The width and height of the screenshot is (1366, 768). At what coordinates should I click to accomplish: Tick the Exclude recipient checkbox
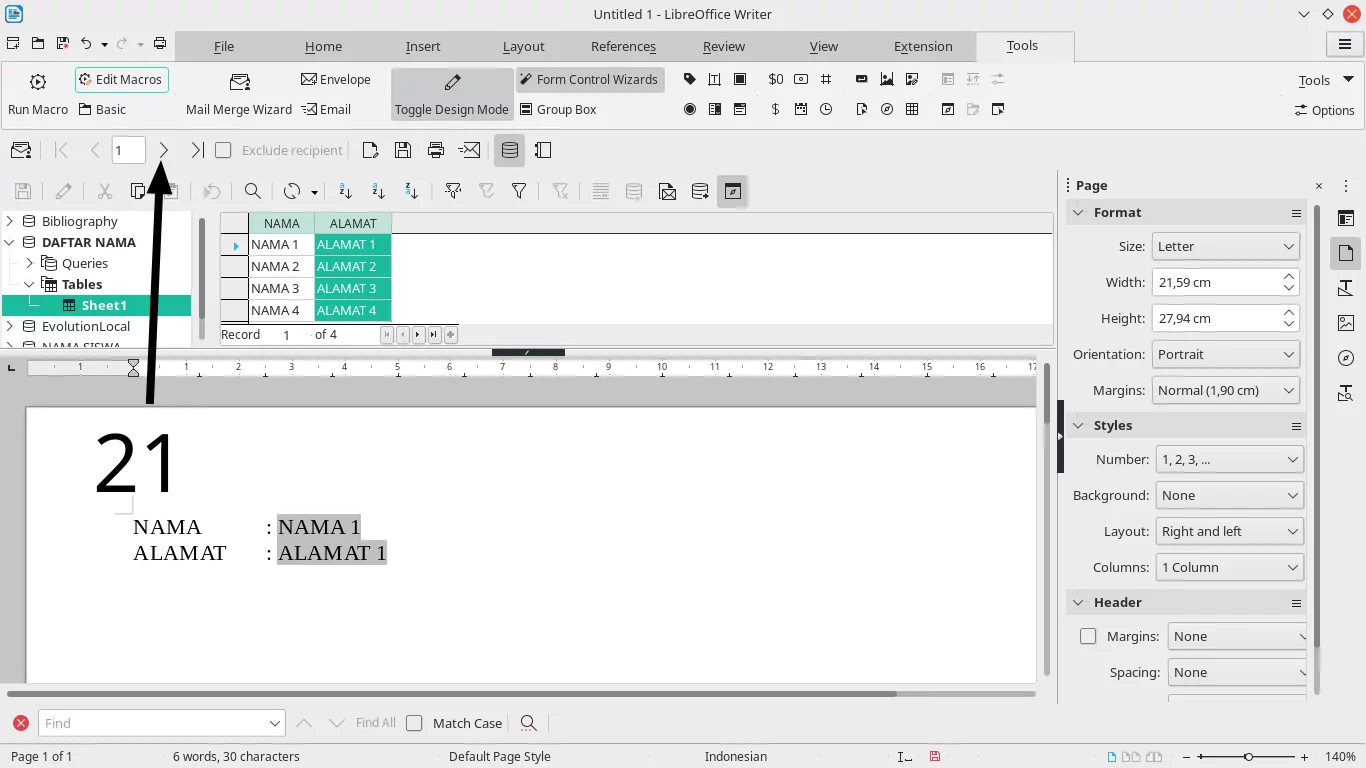tap(223, 150)
